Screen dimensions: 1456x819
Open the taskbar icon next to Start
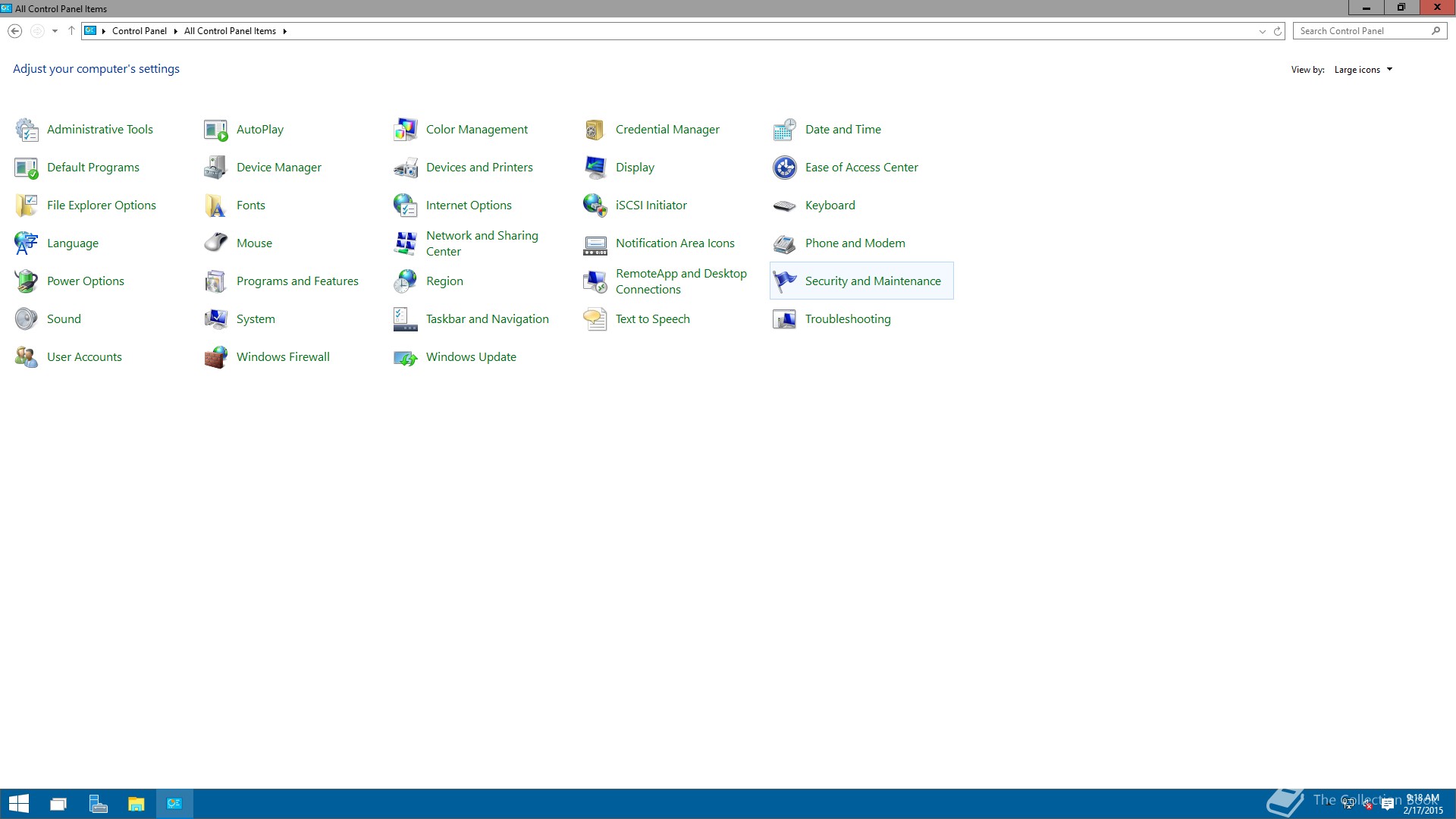[58, 804]
